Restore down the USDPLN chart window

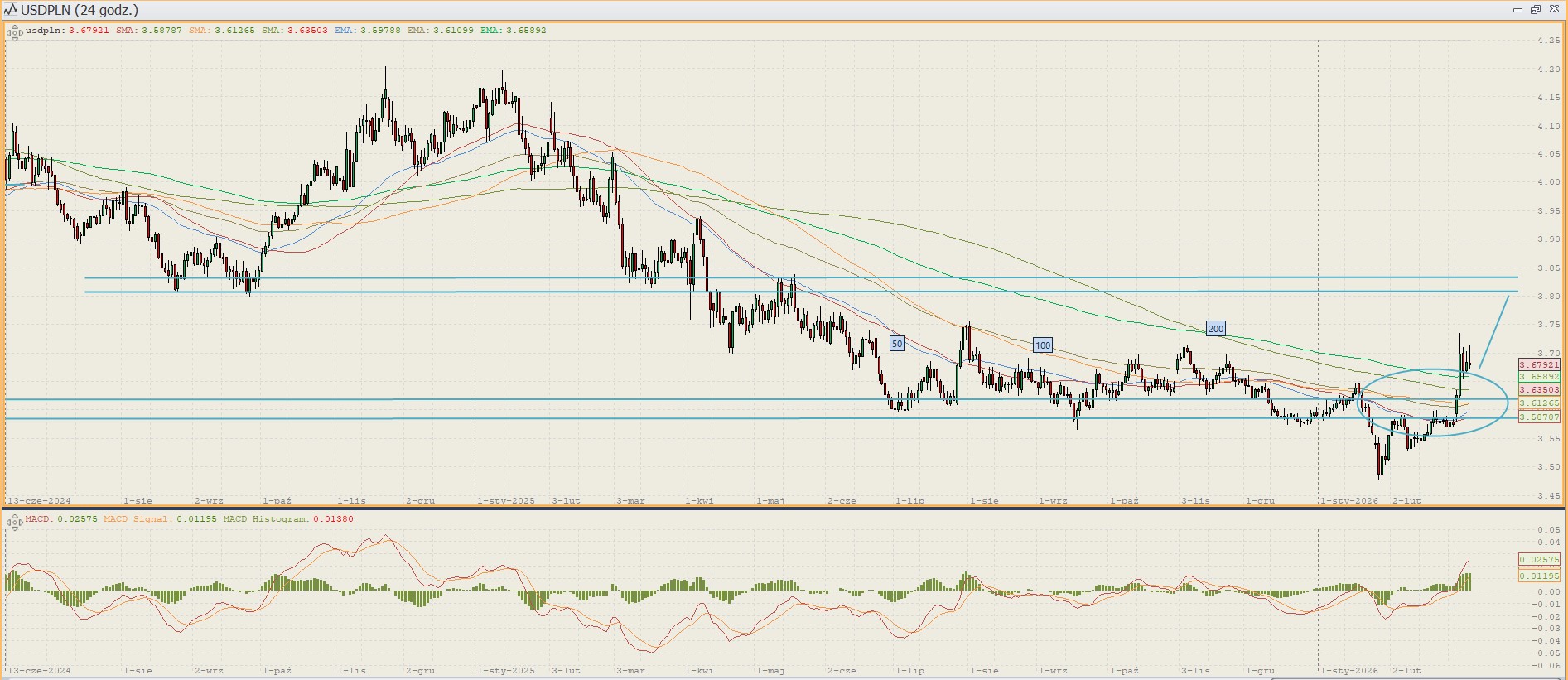[x=1536, y=10]
